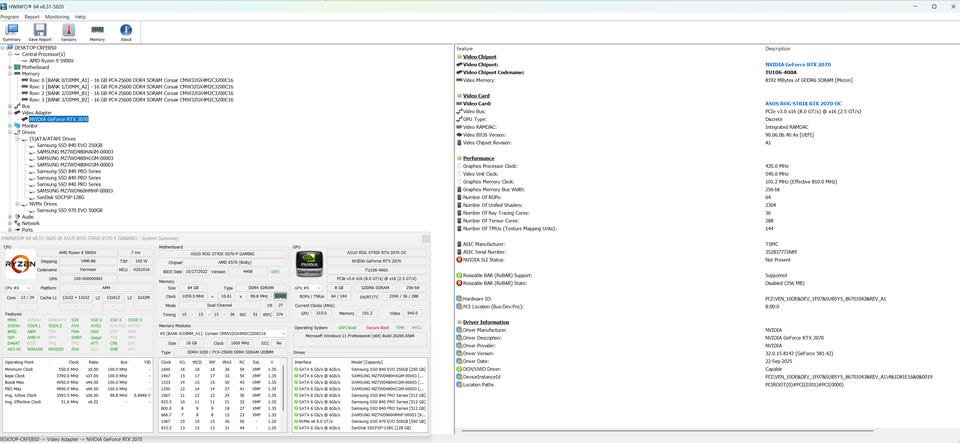The height and width of the screenshot is (443, 960).
Task: Click the Bus node icon in the tree
Action: 17,106
